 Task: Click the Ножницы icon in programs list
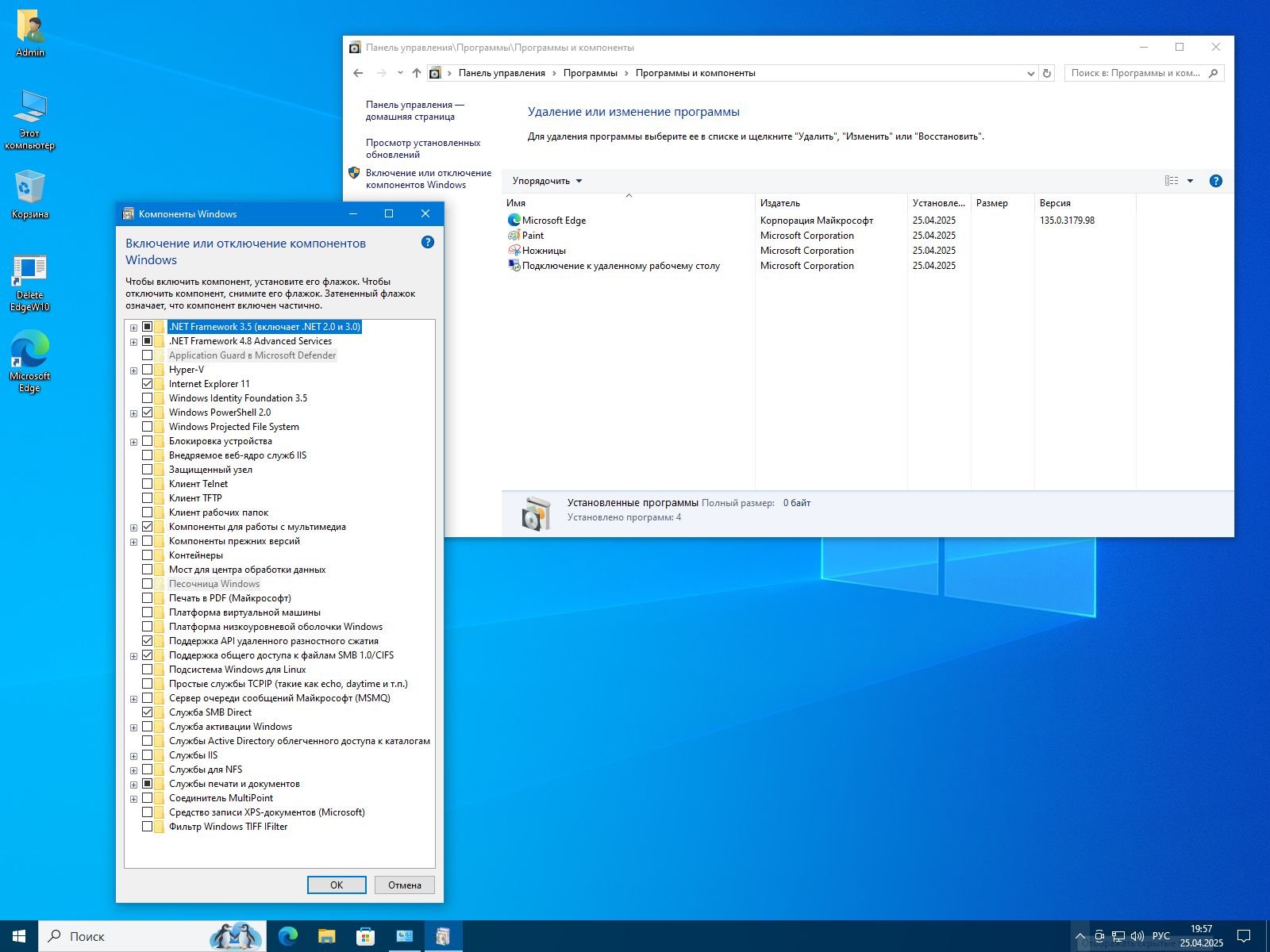(514, 251)
